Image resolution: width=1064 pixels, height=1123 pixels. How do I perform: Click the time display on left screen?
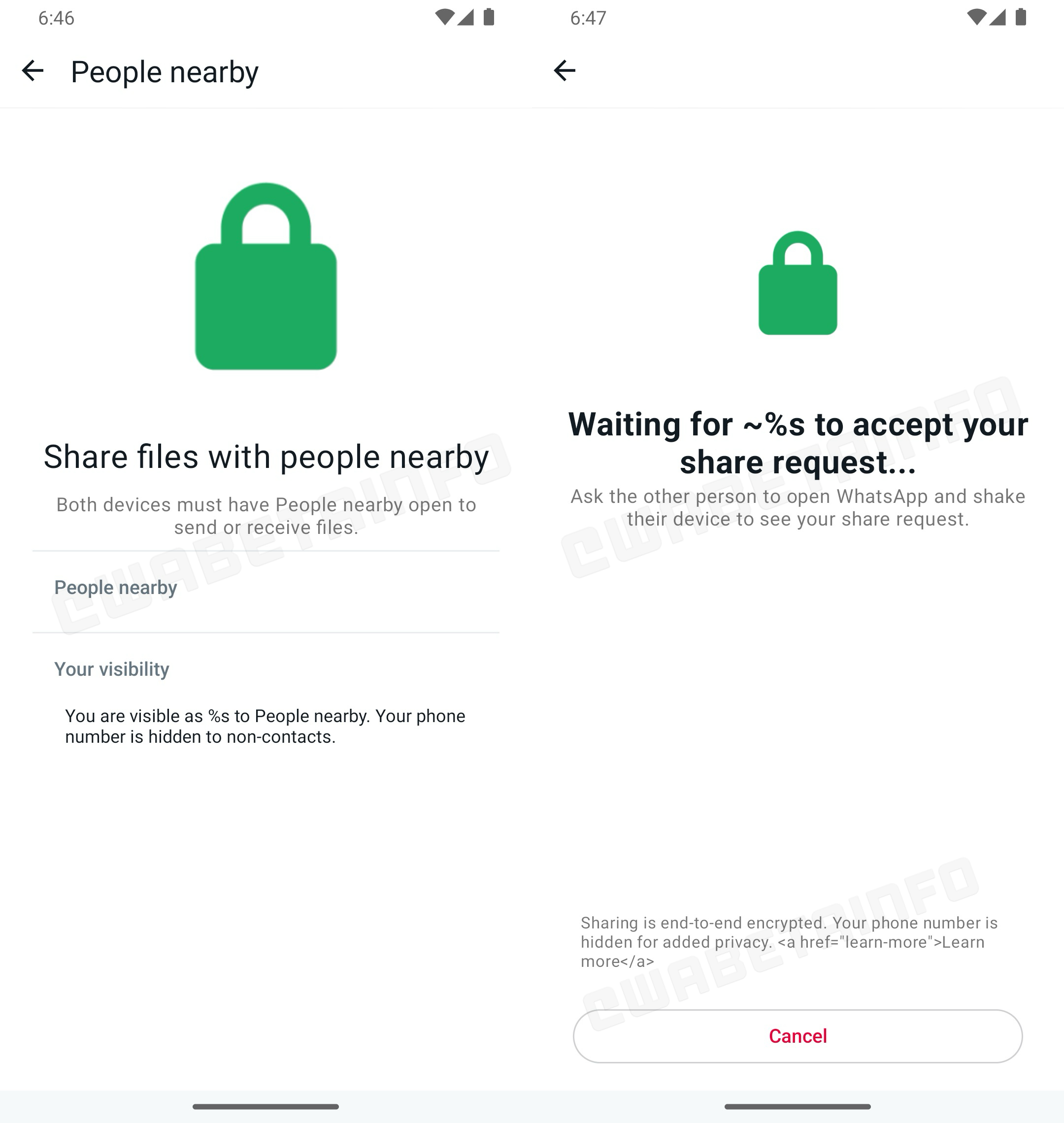click(x=56, y=18)
